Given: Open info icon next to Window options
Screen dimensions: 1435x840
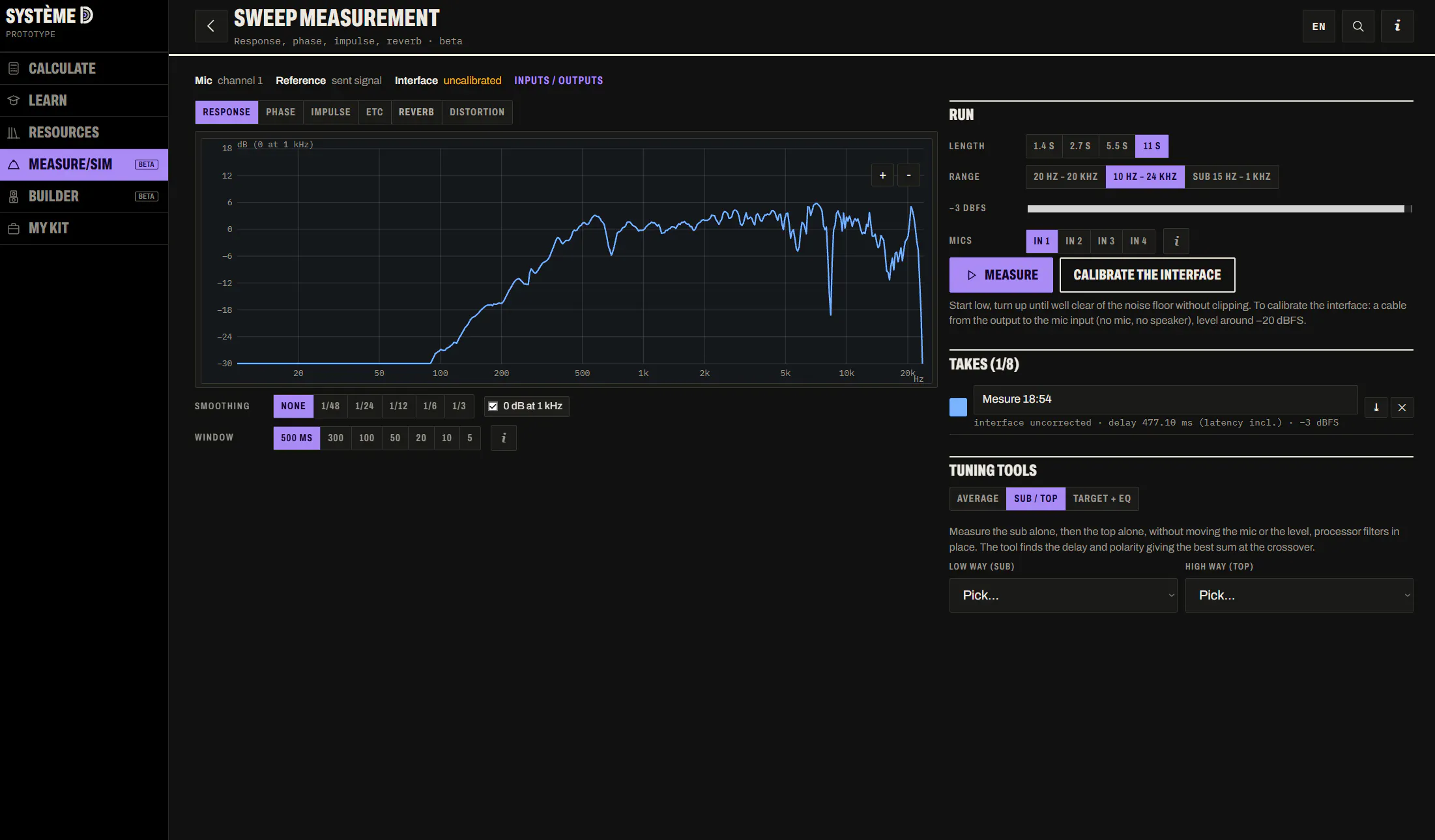Looking at the screenshot, I should click(503, 438).
